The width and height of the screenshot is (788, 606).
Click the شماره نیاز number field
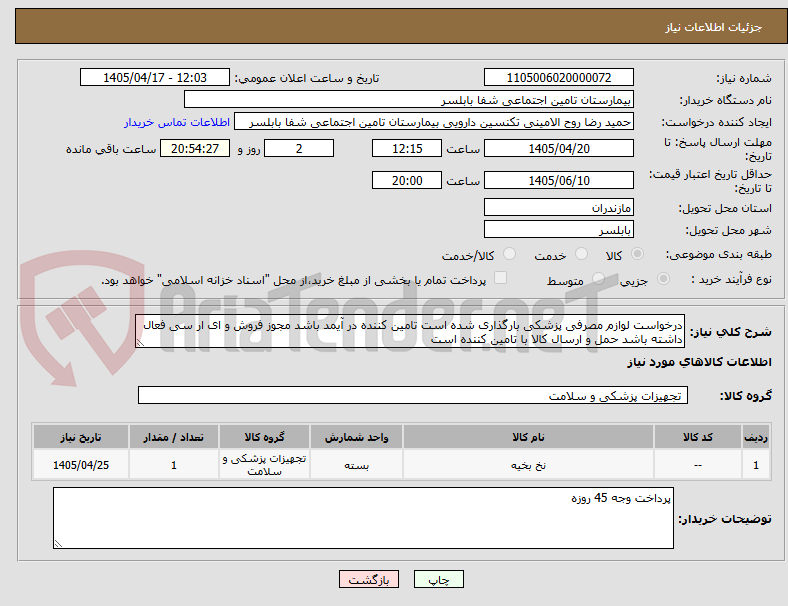click(x=559, y=77)
